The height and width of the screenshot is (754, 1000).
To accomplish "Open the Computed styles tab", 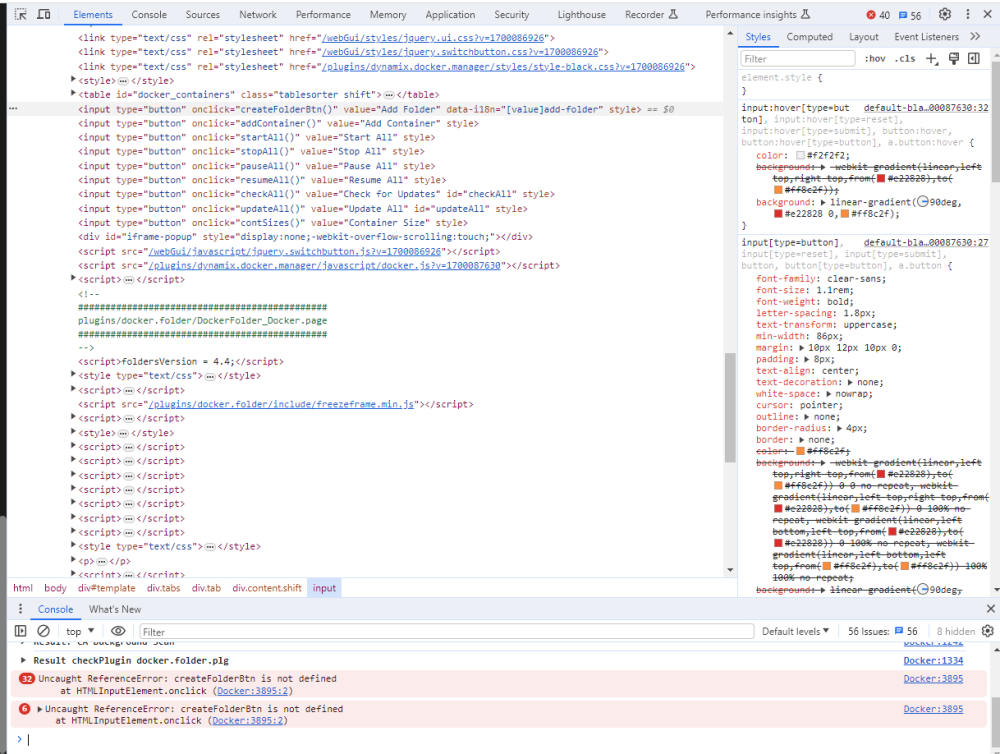I will [x=809, y=37].
